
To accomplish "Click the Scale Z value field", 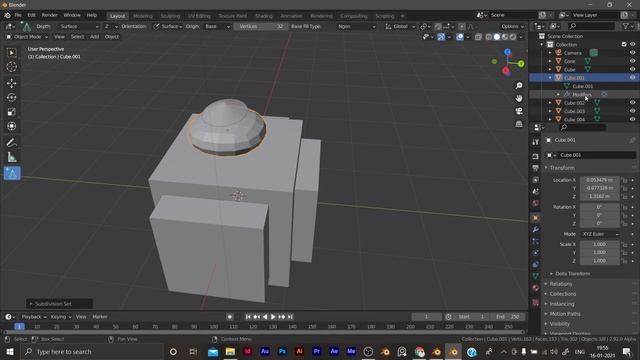I will (599, 260).
